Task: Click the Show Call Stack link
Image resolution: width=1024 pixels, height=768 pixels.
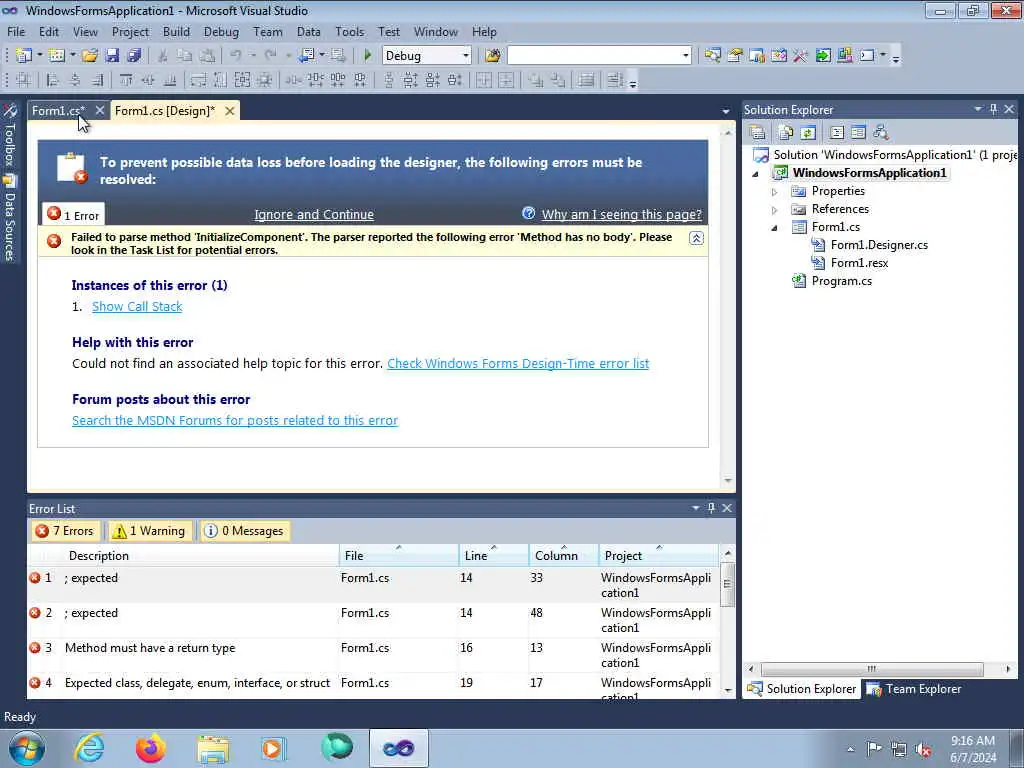Action: (137, 306)
